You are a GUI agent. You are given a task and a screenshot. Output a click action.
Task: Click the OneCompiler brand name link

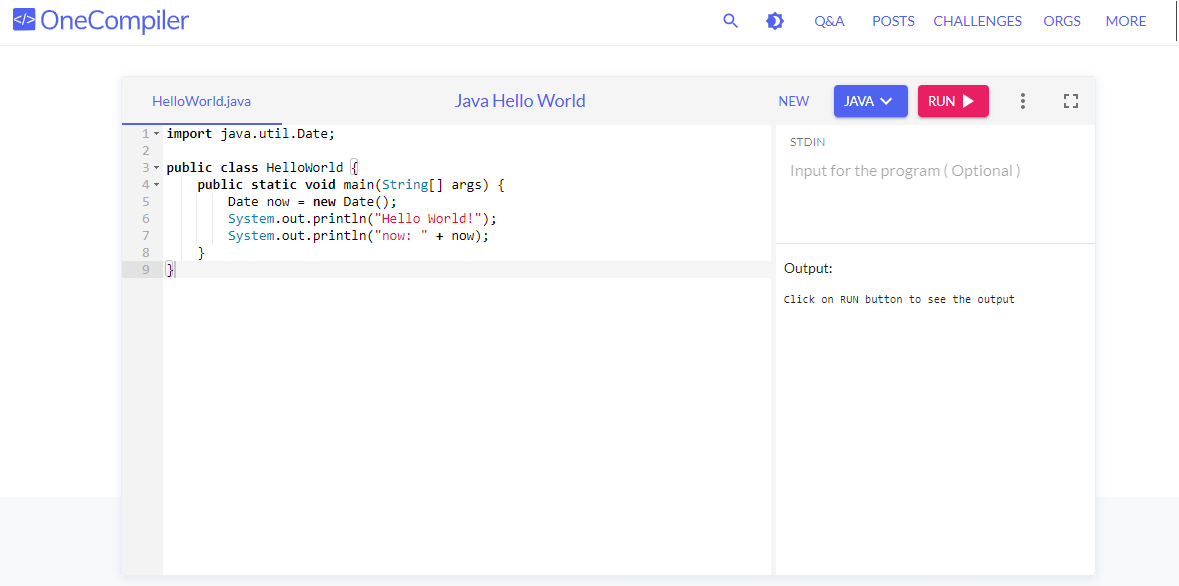coord(114,21)
